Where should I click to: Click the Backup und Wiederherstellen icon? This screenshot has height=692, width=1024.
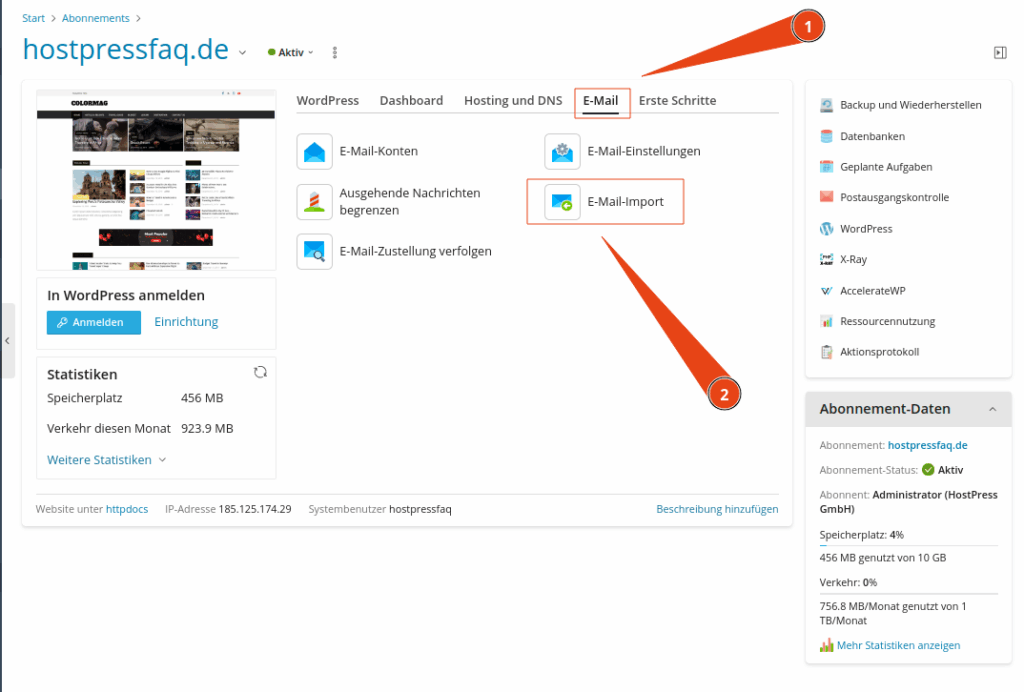826,105
